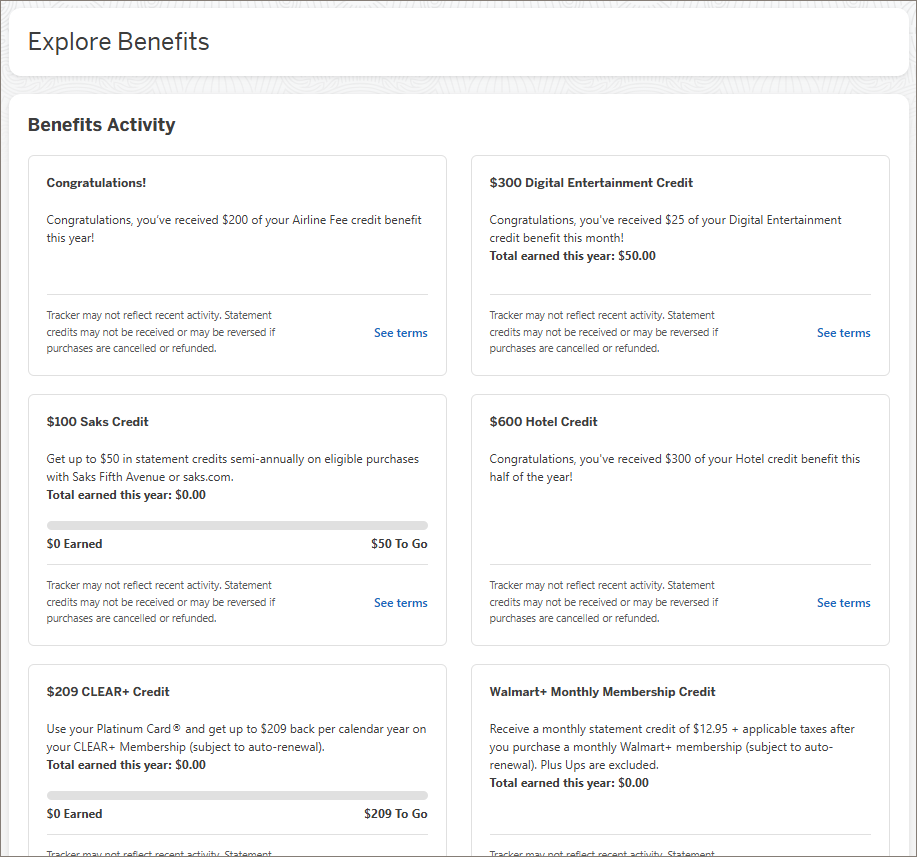Select the $300 Digital Entertainment Credit title

pos(591,183)
